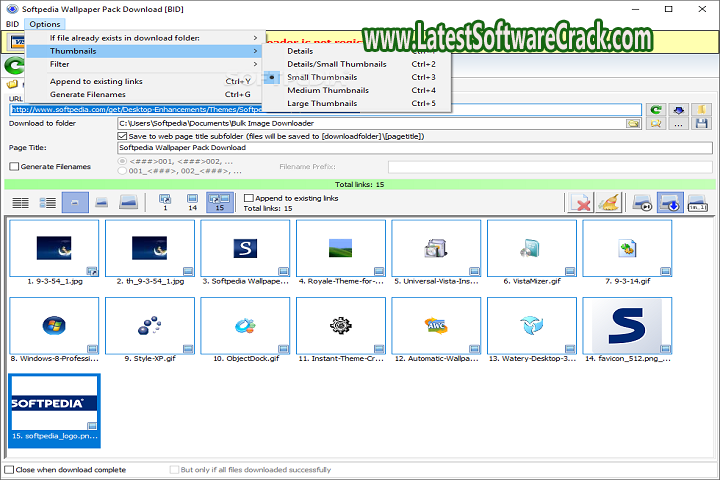Select Details view from submenu

coord(356,51)
